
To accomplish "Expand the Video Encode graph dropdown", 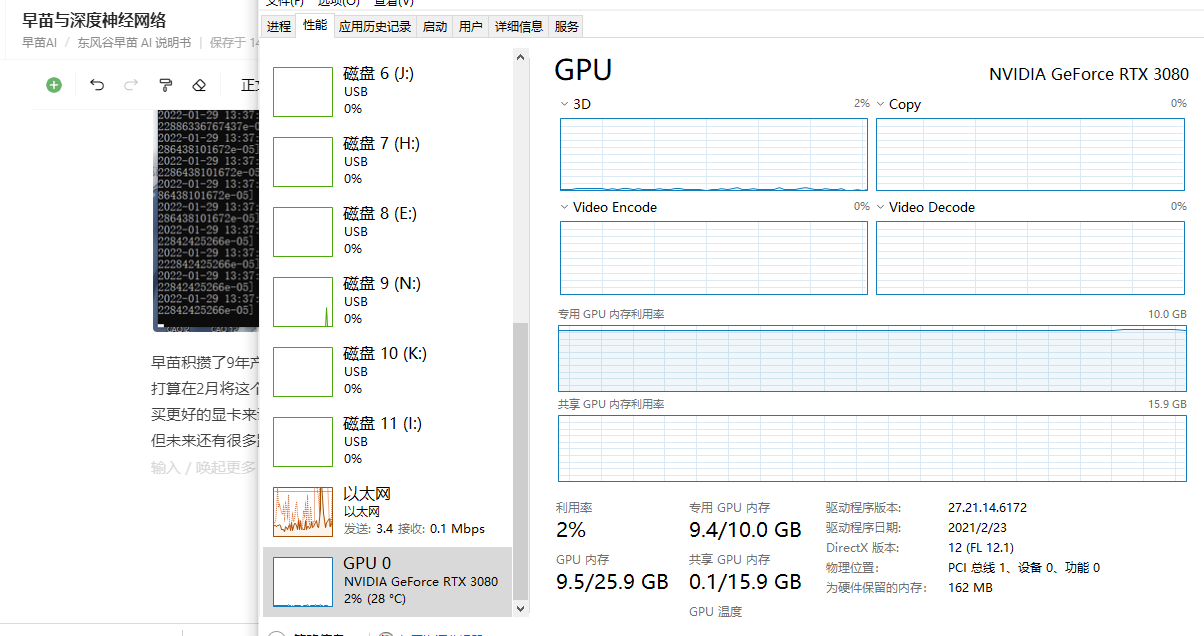I will coord(565,207).
